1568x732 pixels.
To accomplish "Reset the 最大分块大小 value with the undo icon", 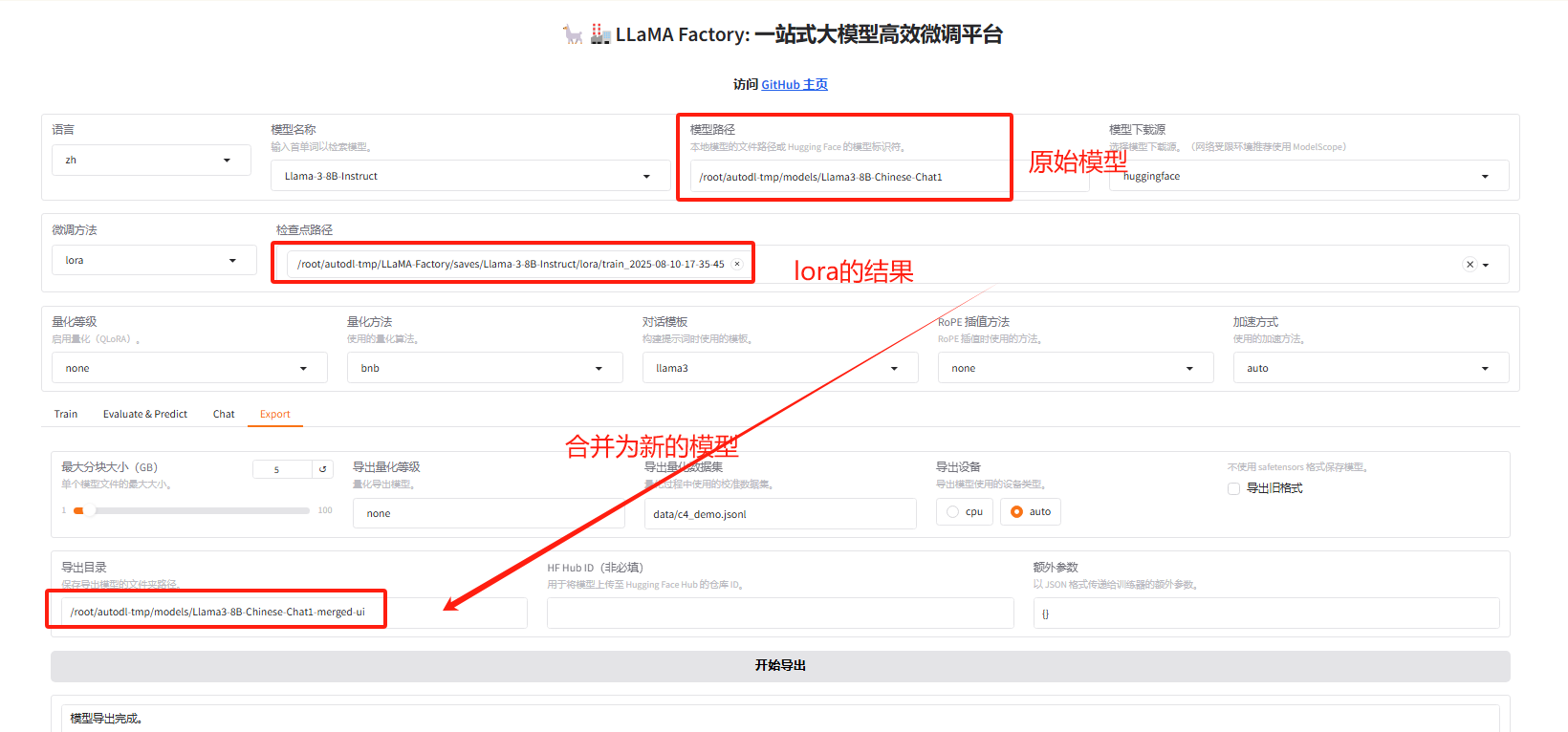I will pos(323,469).
